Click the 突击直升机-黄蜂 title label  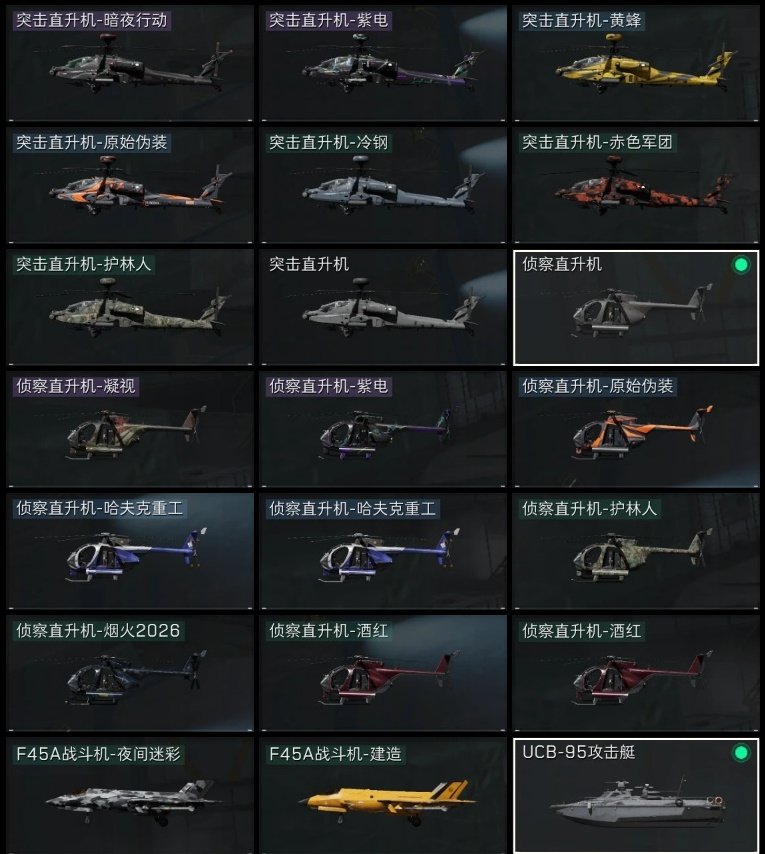(x=582, y=21)
